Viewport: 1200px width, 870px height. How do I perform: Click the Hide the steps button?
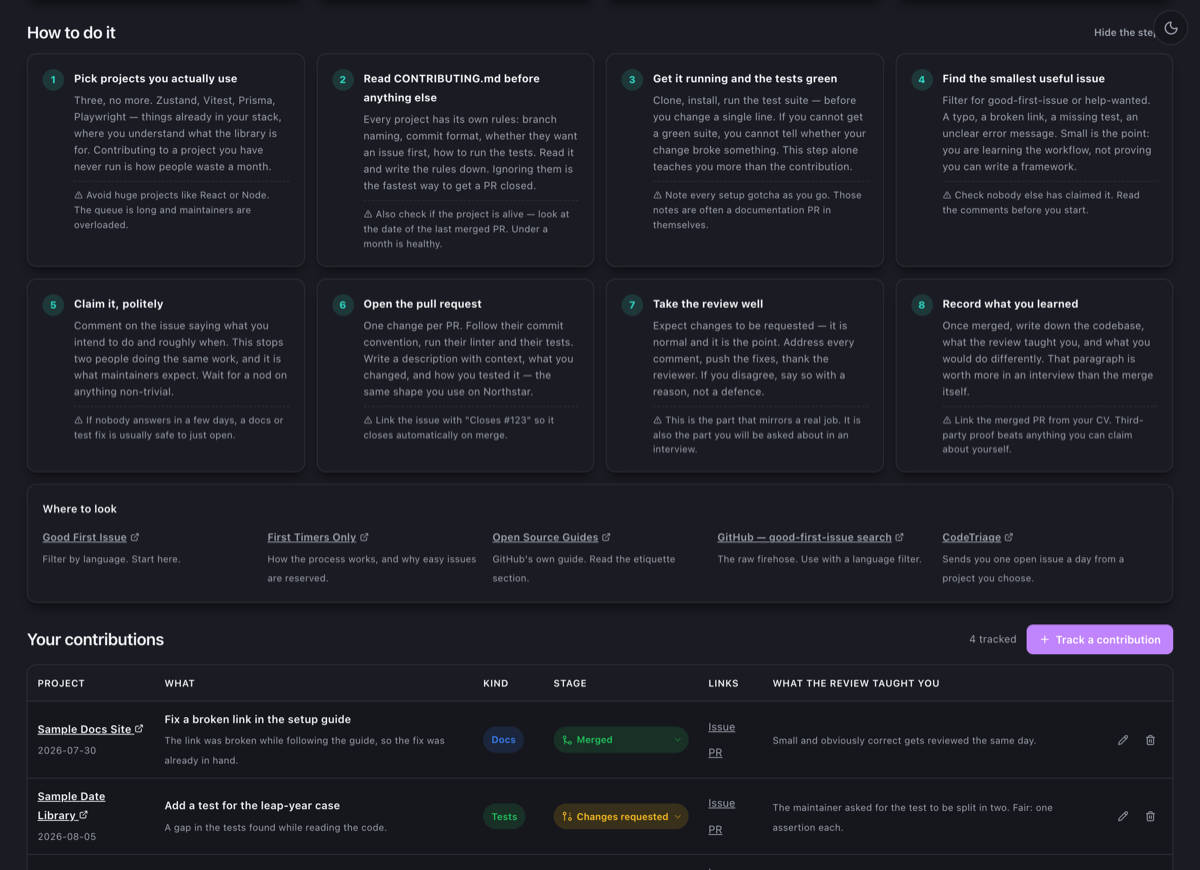[x=1124, y=33]
